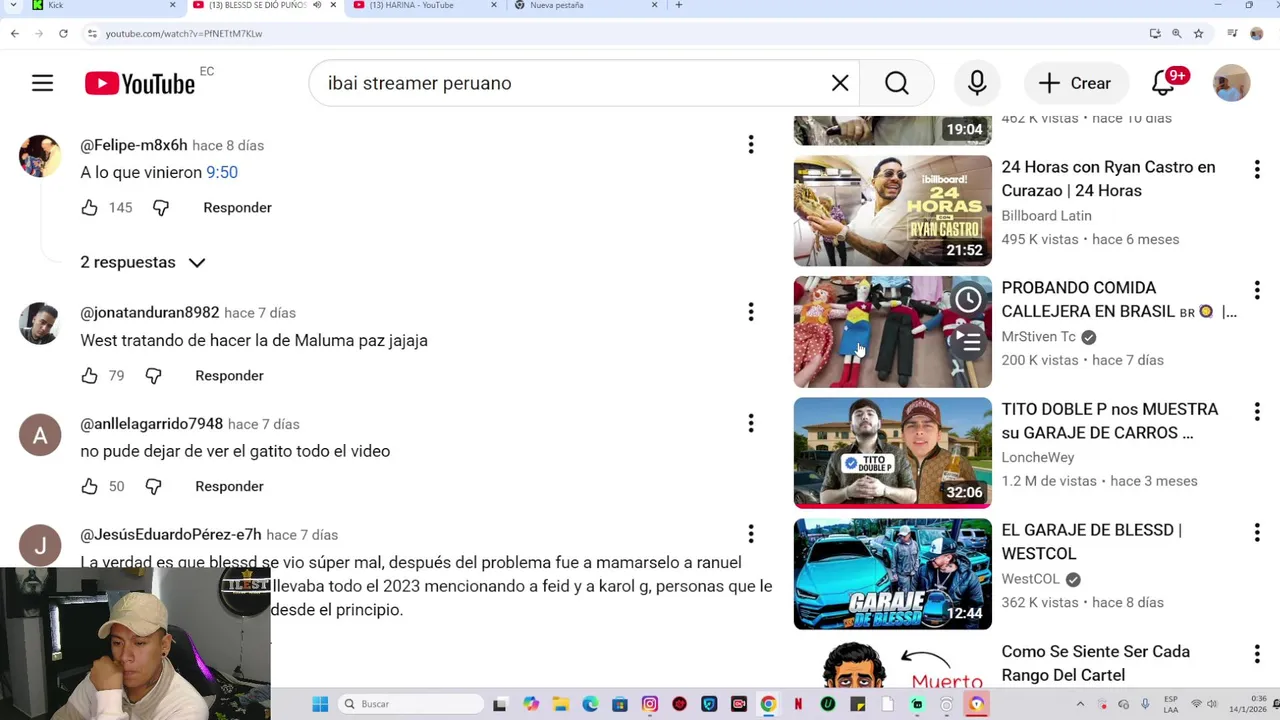Open Instagram from the taskbar
The image size is (1280, 720).
(x=650, y=704)
